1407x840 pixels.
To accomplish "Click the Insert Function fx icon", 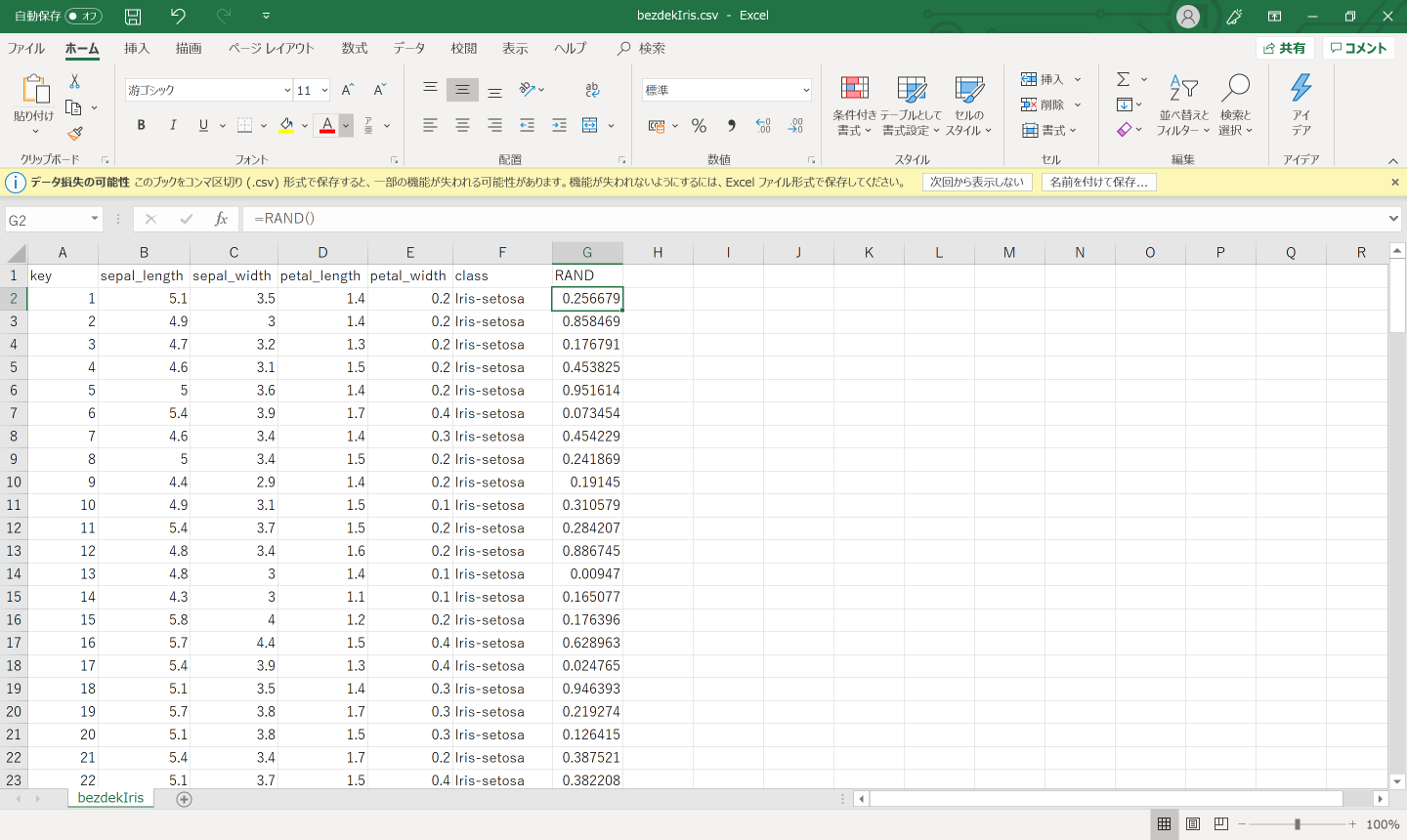I will [221, 219].
